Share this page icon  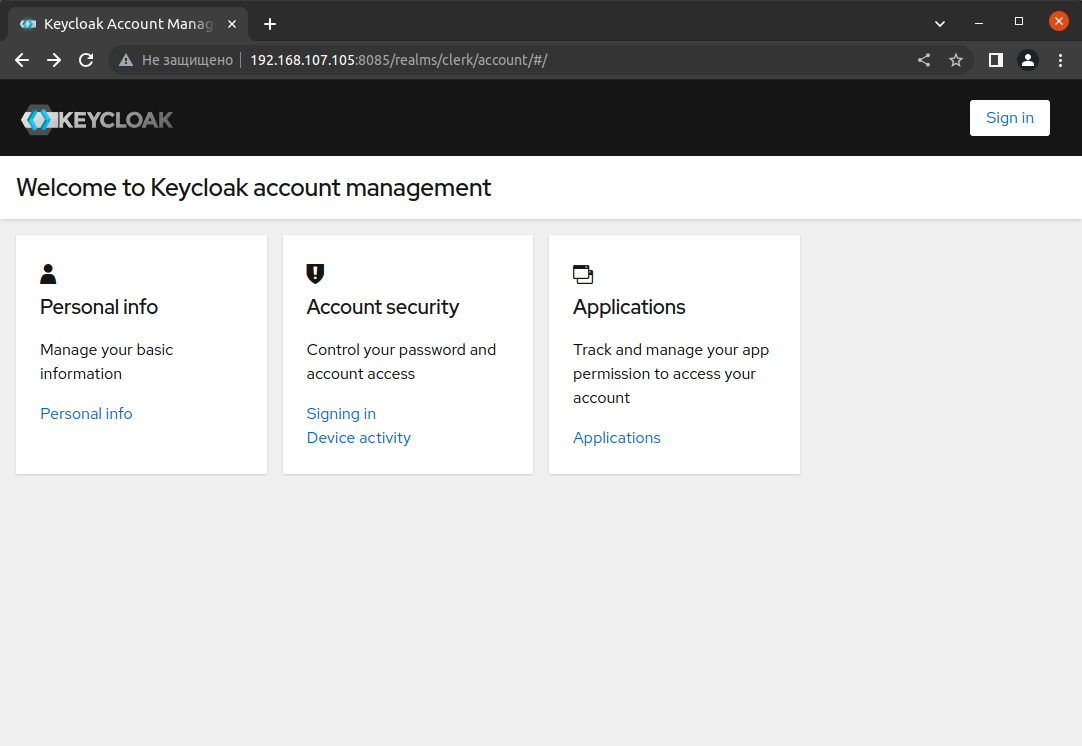click(x=924, y=60)
